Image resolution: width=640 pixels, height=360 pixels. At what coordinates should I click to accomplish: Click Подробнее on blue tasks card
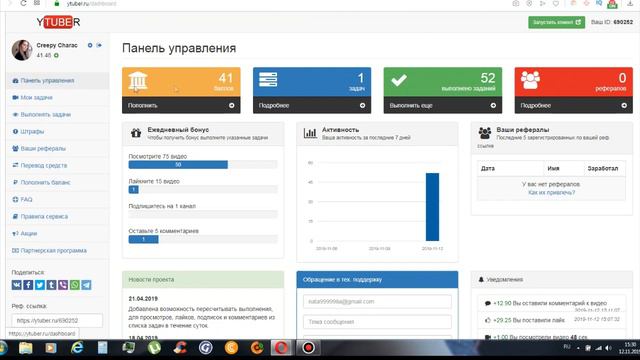(x=312, y=105)
